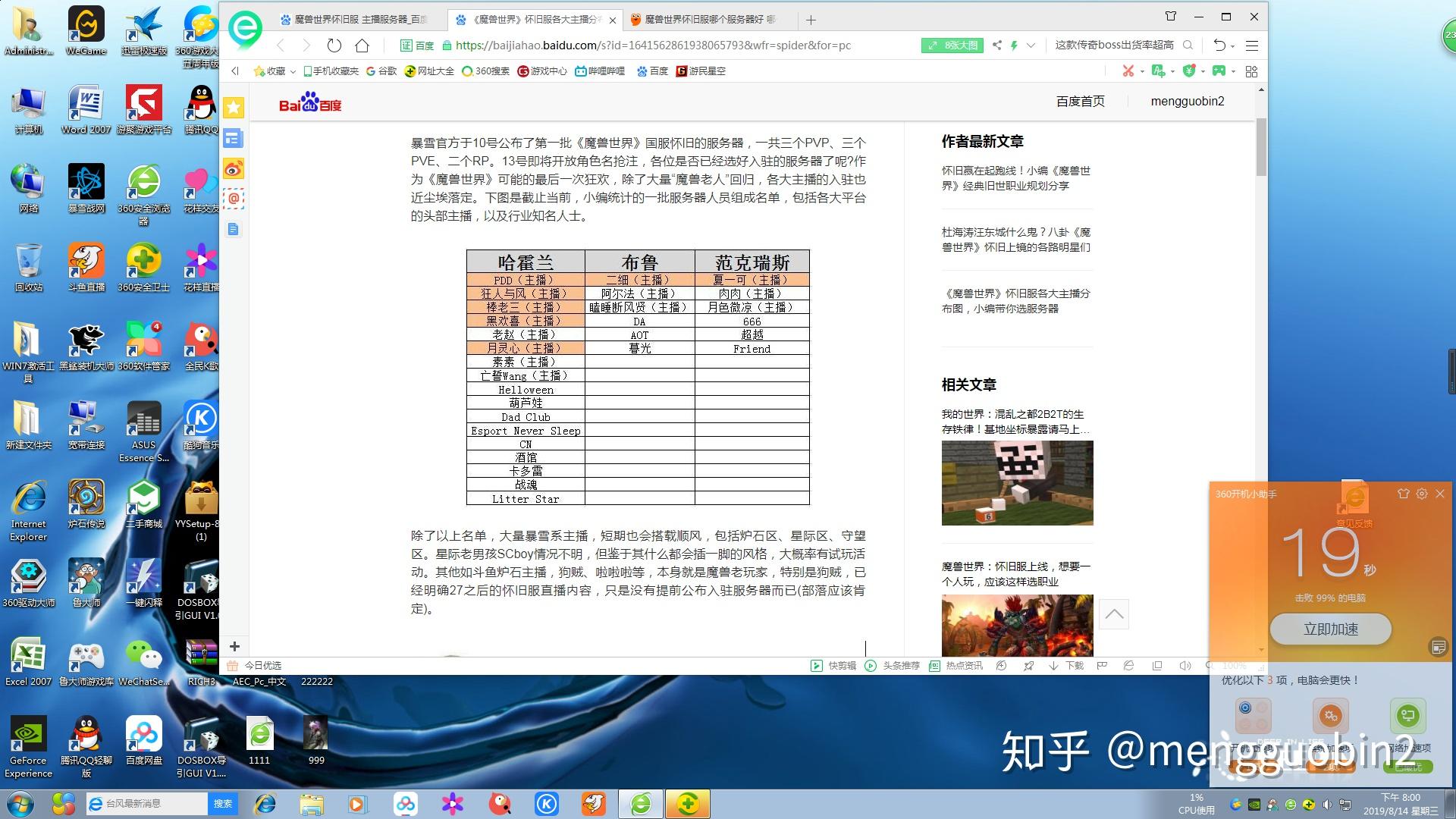Open Kugou music taskbar icon

pos(547,804)
